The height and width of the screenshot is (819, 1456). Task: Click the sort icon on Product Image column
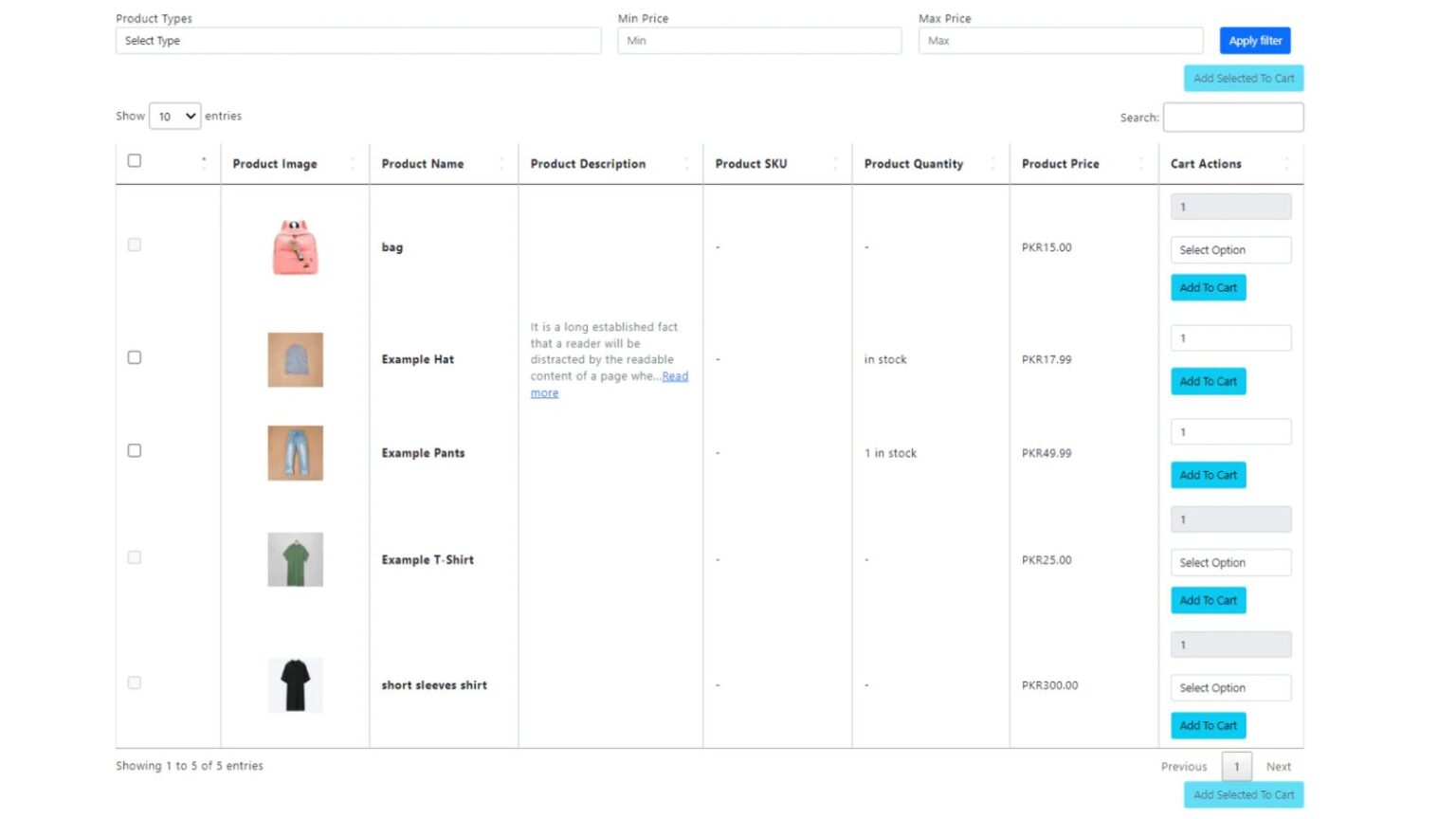354,163
